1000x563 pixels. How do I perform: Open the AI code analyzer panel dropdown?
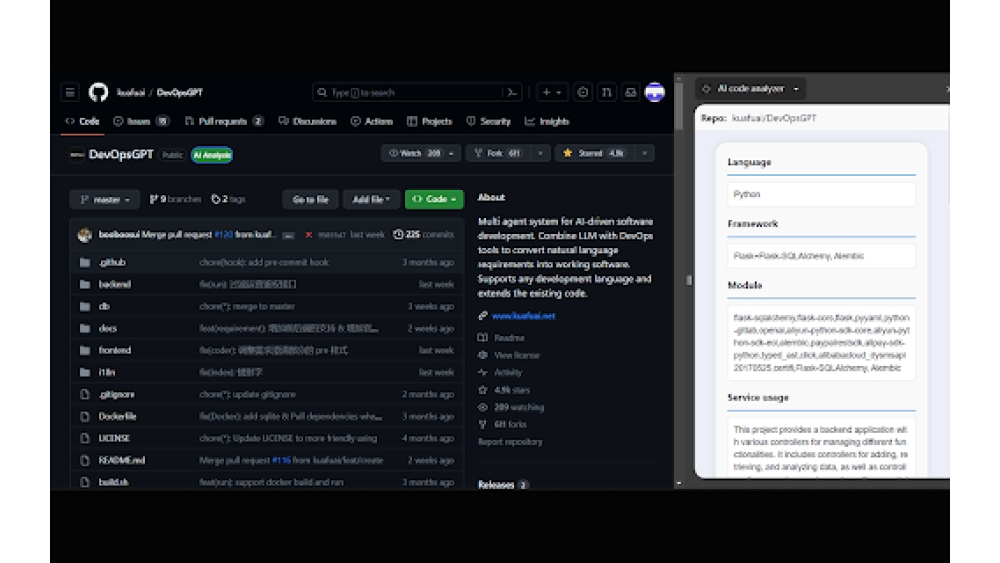(751, 89)
